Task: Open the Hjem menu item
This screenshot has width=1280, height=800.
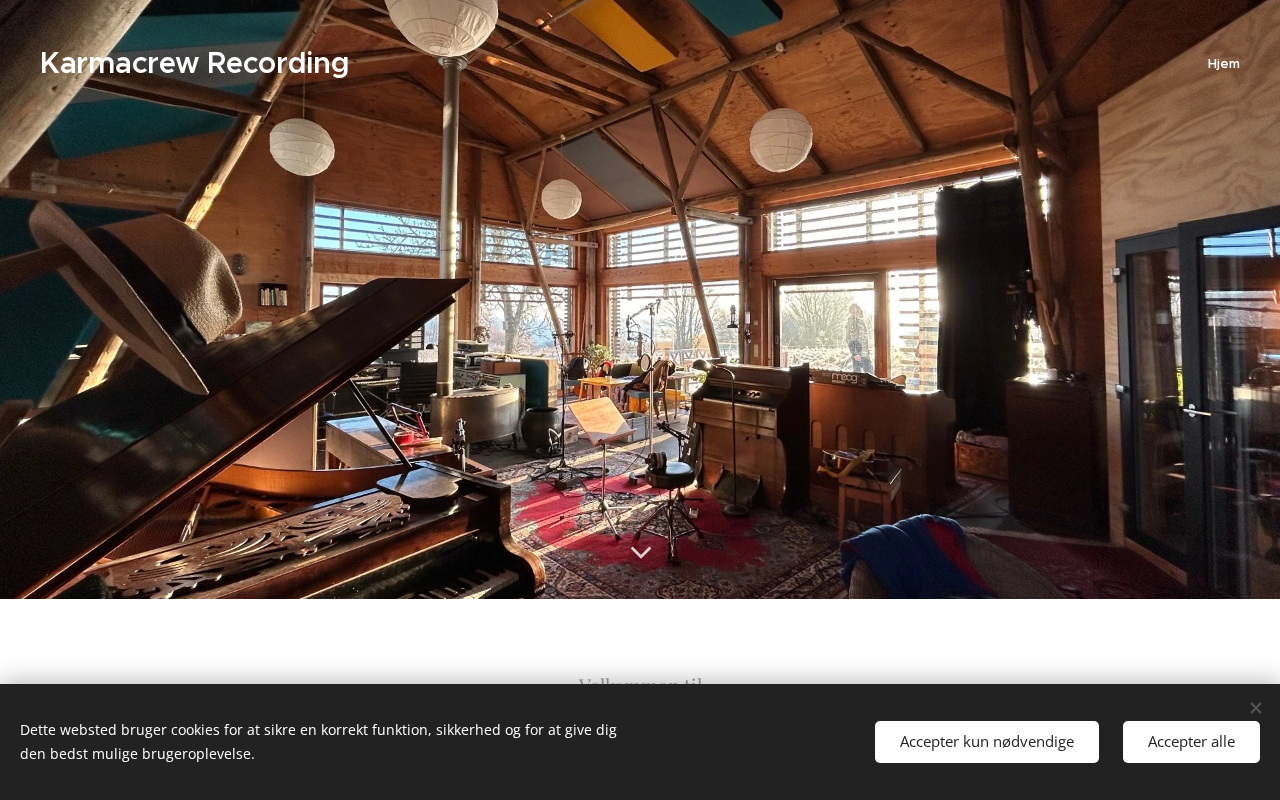Action: click(1223, 63)
